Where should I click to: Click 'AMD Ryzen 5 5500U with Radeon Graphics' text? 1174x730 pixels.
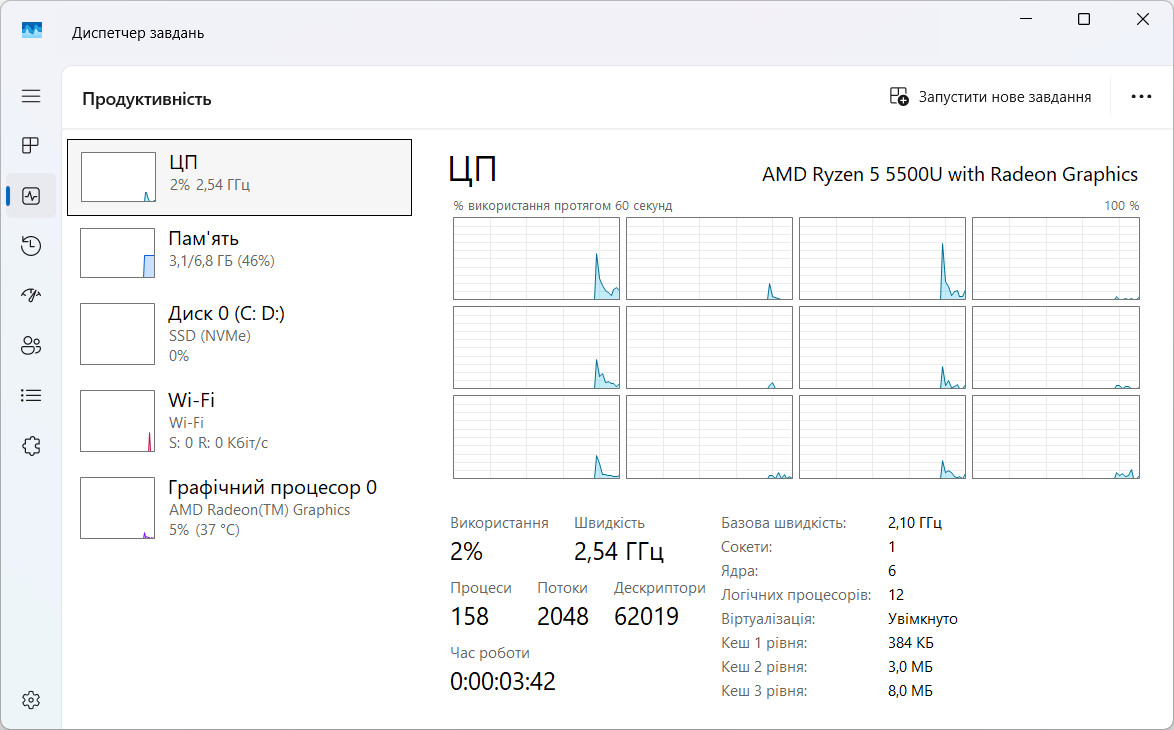pyautogui.click(x=950, y=174)
